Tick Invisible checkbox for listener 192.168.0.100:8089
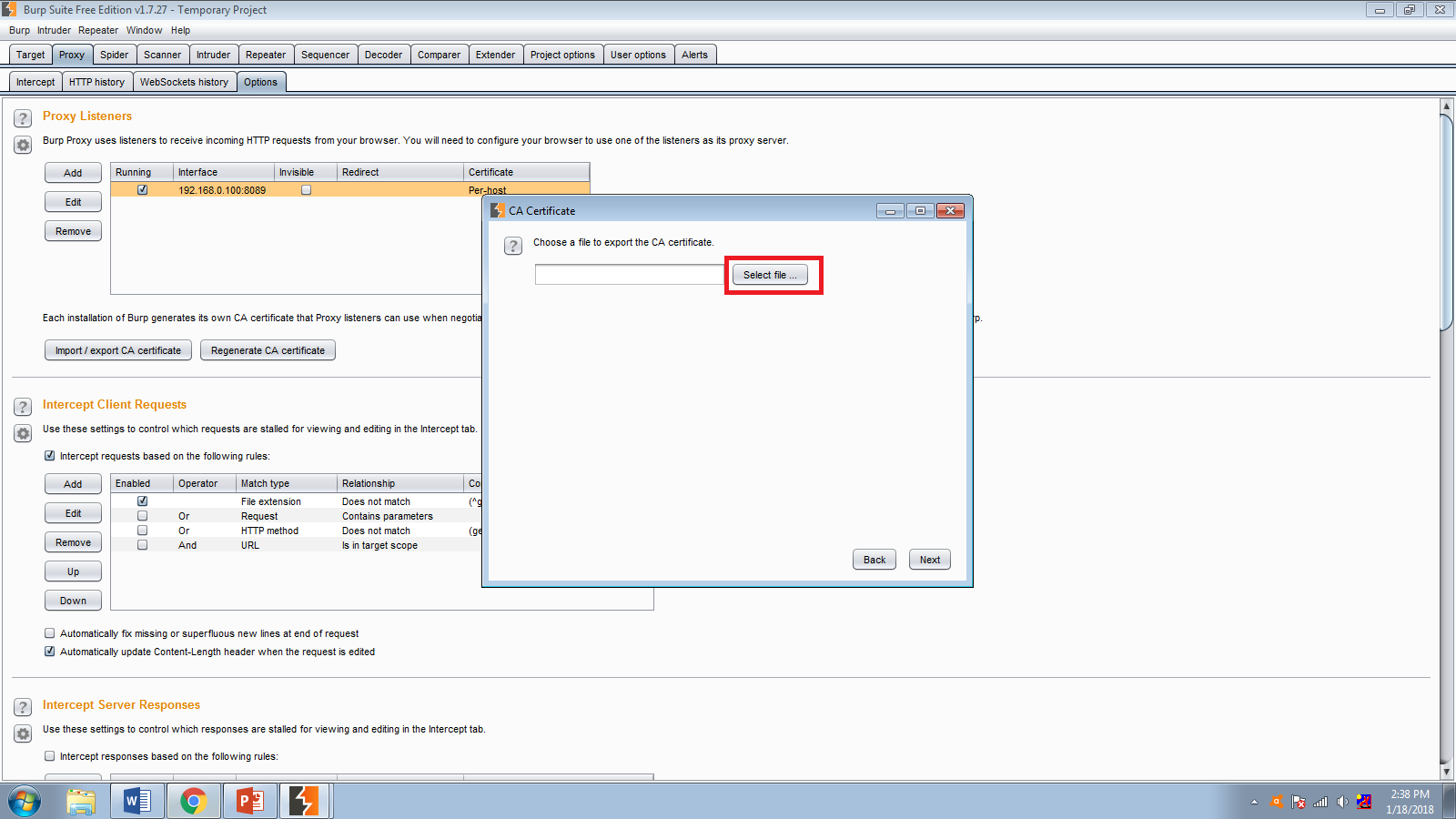 click(x=307, y=190)
